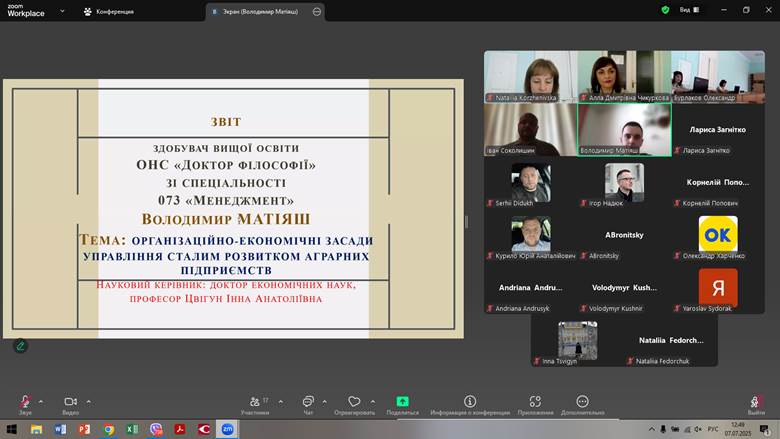Open the Участники participants panel
The height and width of the screenshot is (439, 780).
pyautogui.click(x=255, y=402)
